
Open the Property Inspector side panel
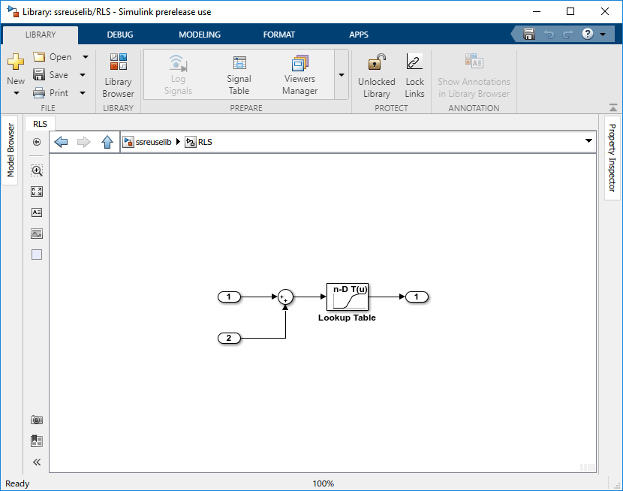click(x=612, y=158)
